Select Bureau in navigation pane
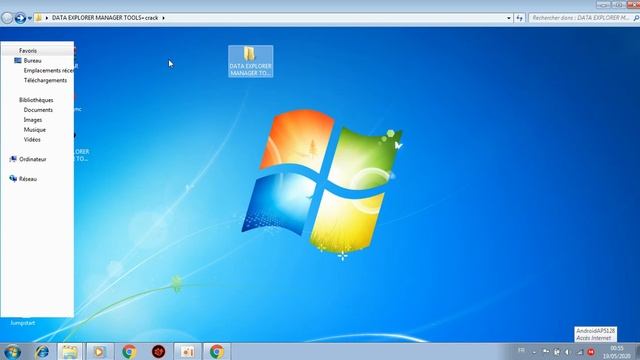The width and height of the screenshot is (640, 360). [32, 60]
